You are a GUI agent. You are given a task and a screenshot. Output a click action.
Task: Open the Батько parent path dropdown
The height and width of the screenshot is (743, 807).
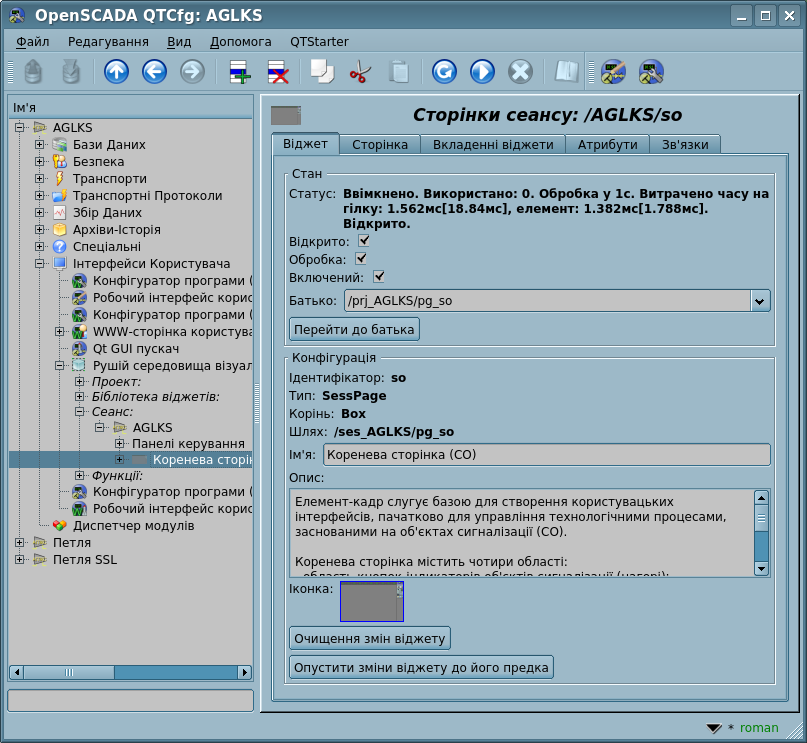760,301
